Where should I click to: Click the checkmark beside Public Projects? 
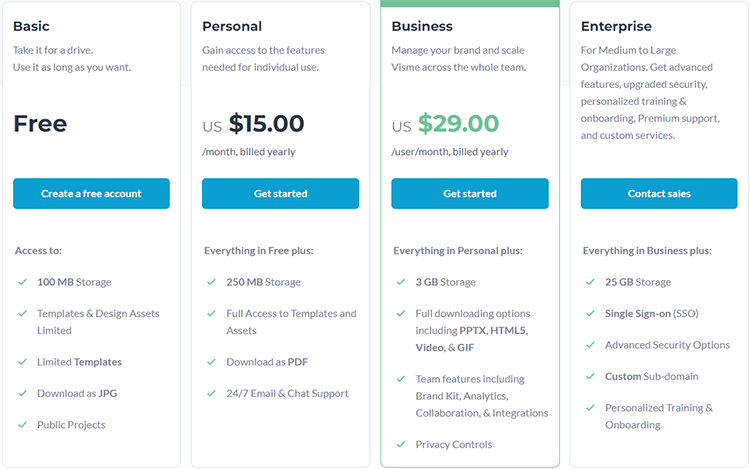22,425
